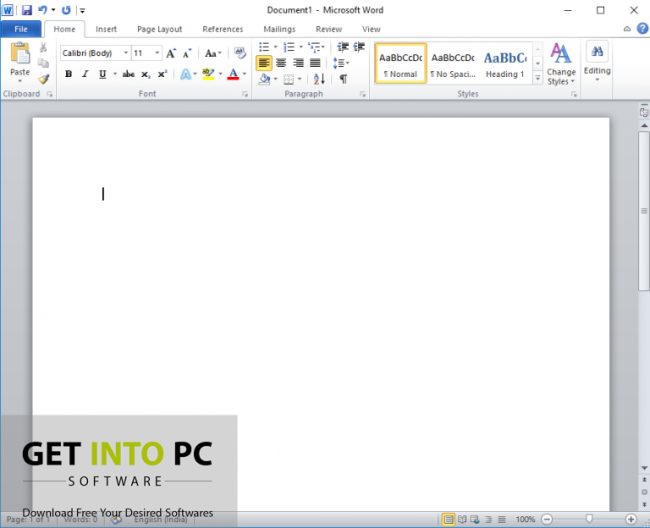The height and width of the screenshot is (528, 650).
Task: Toggle Italic formatting
Action: point(85,74)
